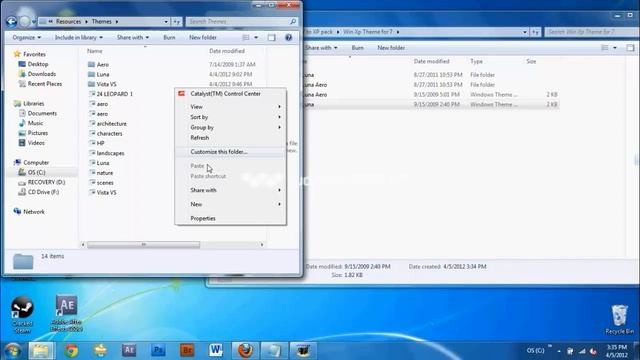Open the Organize menu

point(27,38)
